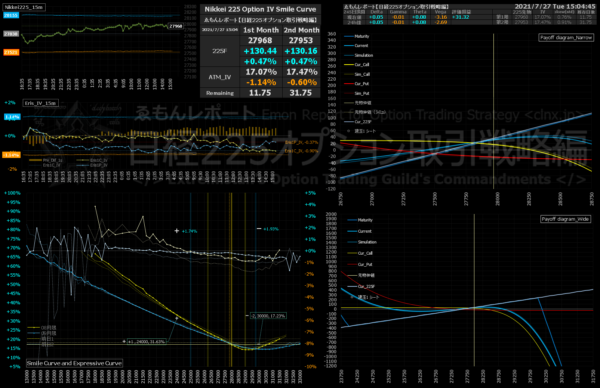Image resolution: width=600 pixels, height=388 pixels.
Task: Click the Maturity legend entry in wide payoff
Action: [360, 220]
